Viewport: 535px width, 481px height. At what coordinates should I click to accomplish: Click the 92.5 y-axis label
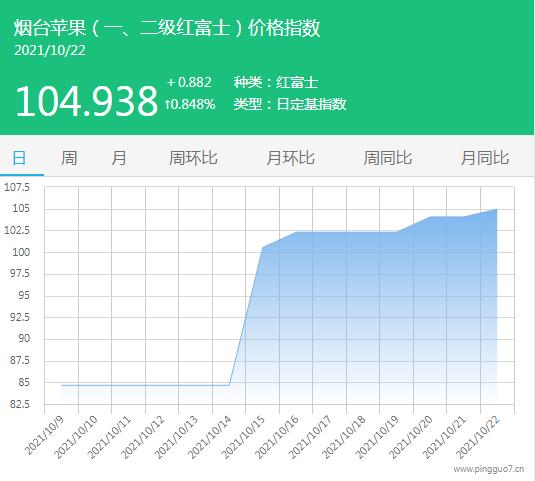[20, 317]
